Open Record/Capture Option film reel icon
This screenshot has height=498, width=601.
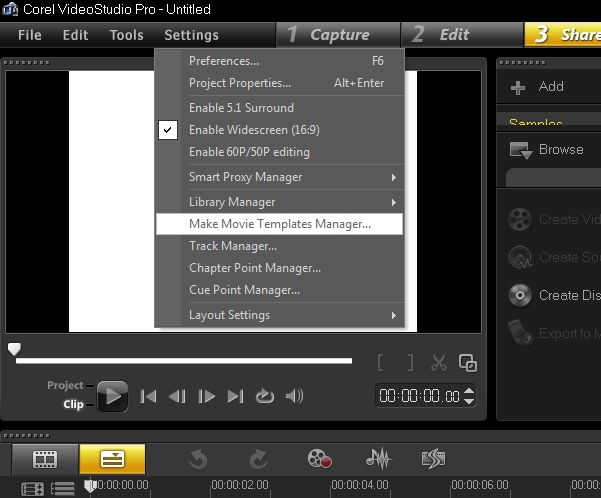[319, 459]
